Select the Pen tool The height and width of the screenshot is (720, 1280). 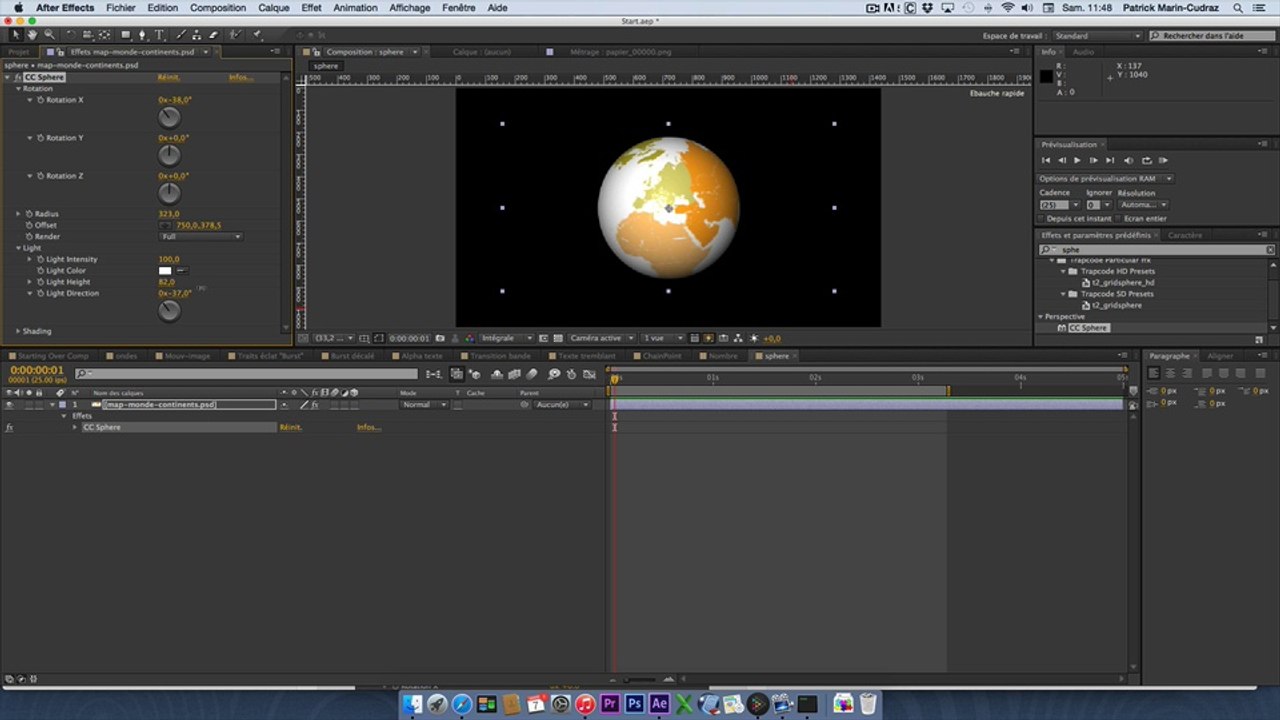point(142,35)
